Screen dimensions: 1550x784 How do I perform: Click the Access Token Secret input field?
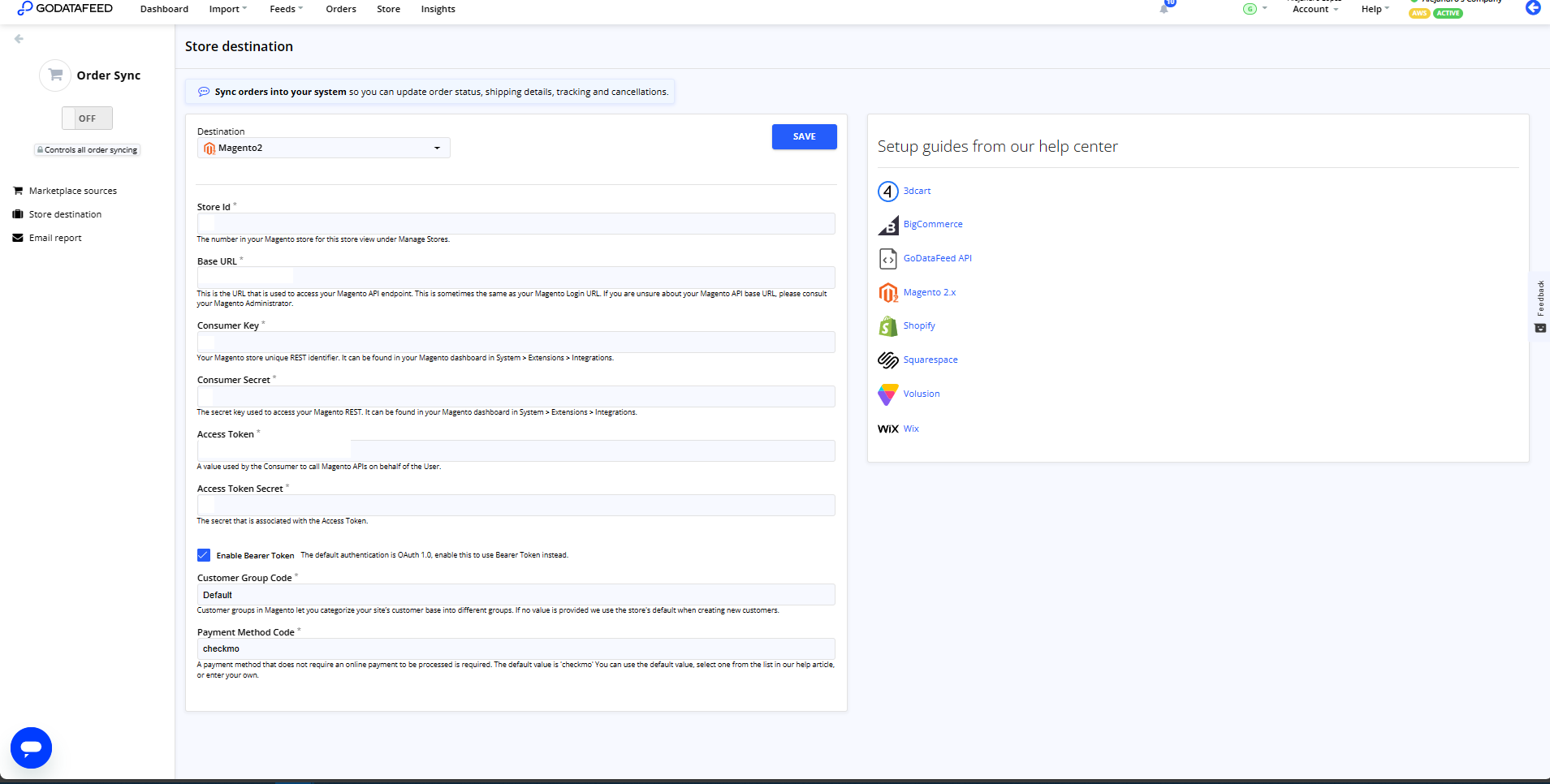(x=516, y=505)
